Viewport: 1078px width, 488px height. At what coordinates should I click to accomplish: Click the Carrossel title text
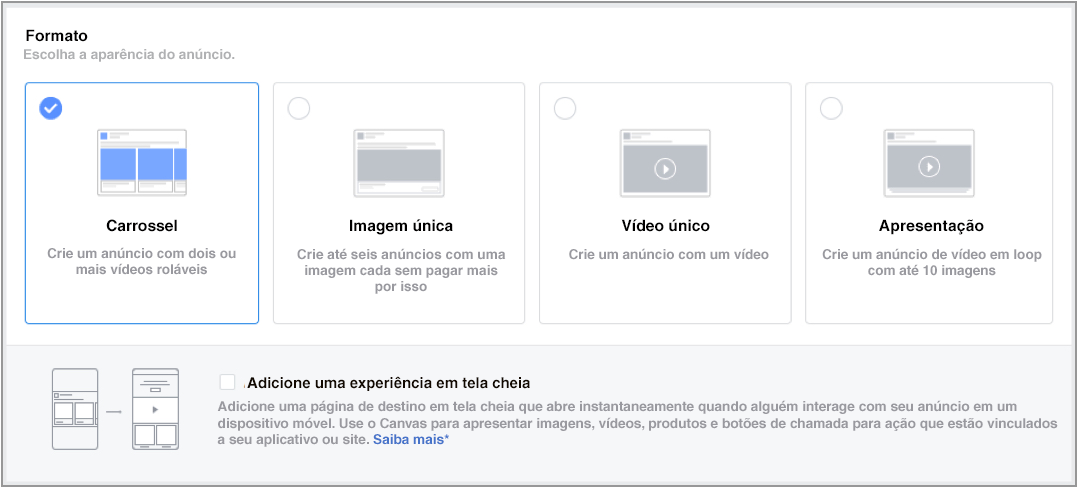(142, 225)
